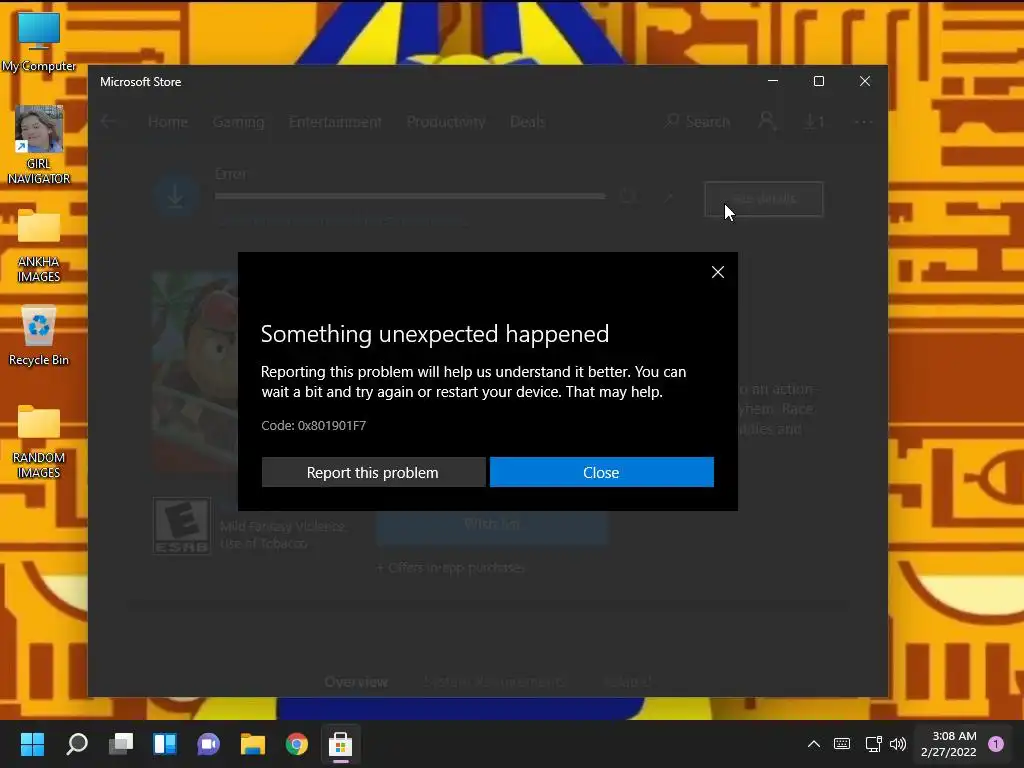This screenshot has width=1024, height=768.
Task: Select the error code 0x801901F7 text
Action: point(332,425)
